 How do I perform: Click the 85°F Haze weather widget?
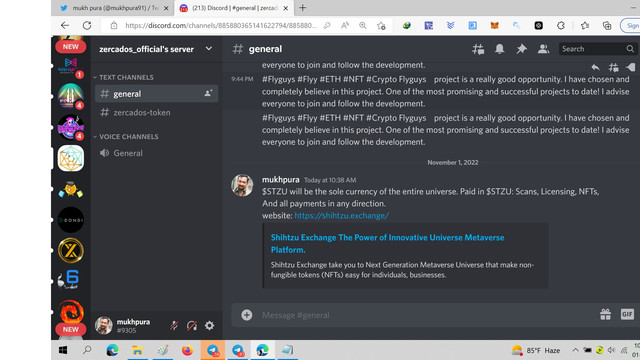coord(536,350)
